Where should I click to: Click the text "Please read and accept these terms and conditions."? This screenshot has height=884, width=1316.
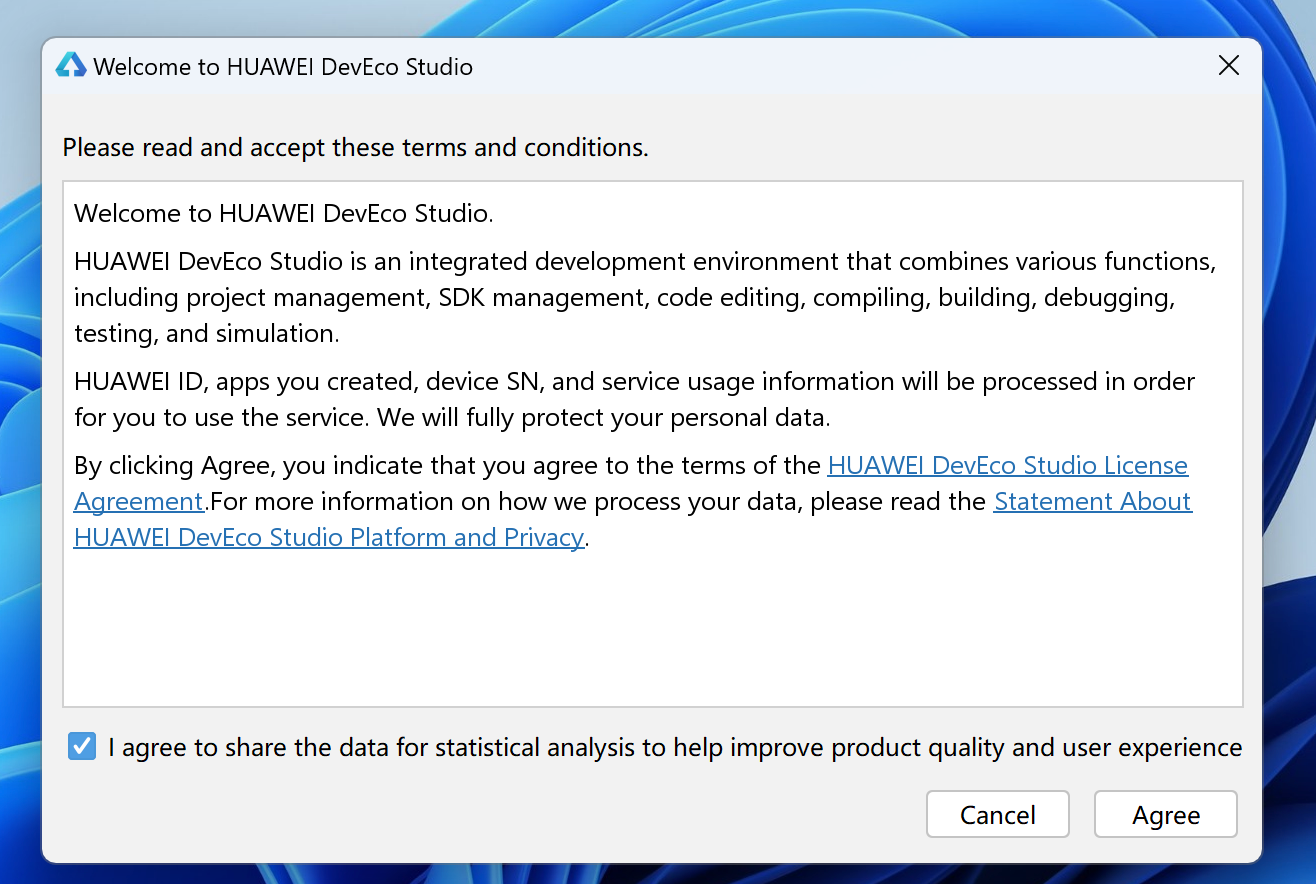[355, 148]
